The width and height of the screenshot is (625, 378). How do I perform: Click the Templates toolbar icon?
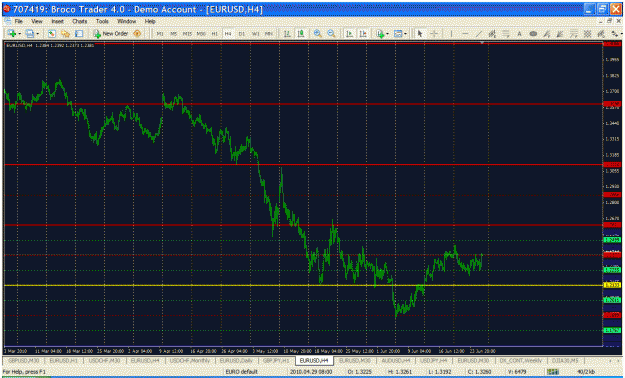(398, 34)
